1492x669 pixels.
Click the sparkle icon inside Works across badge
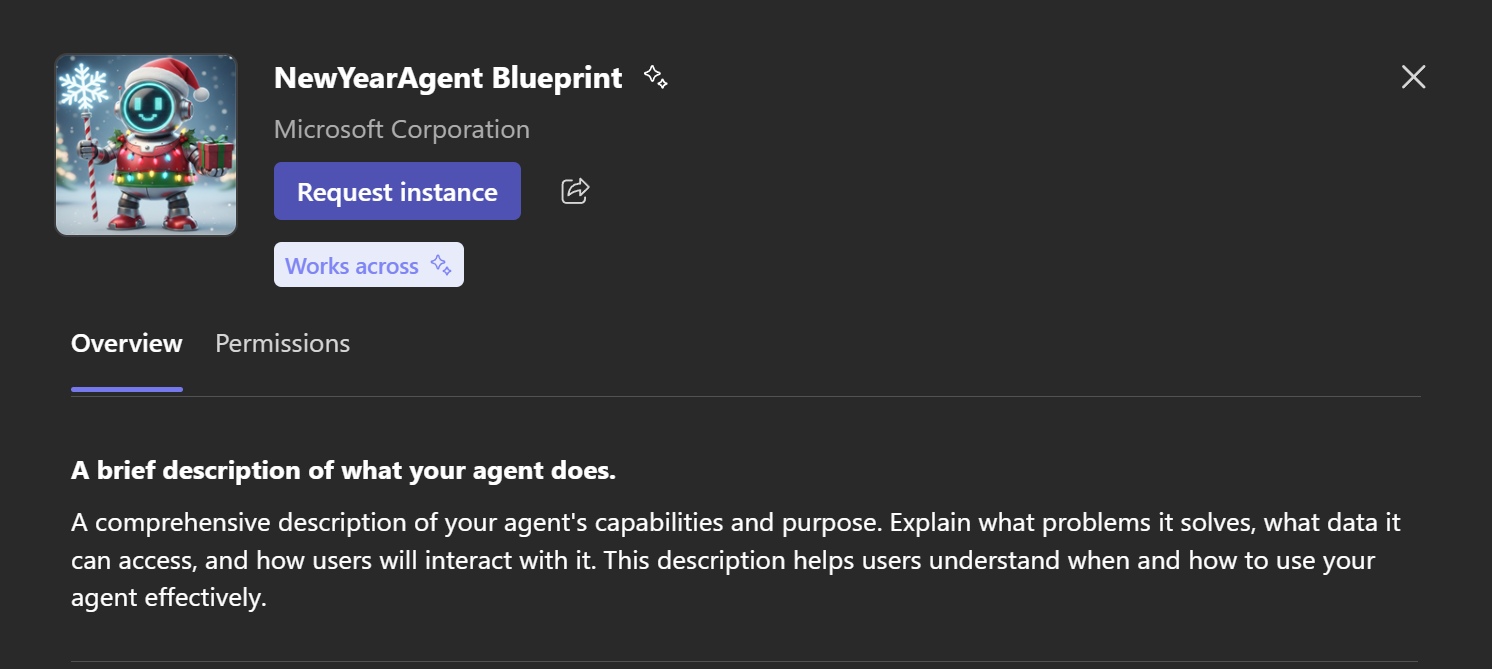(441, 265)
